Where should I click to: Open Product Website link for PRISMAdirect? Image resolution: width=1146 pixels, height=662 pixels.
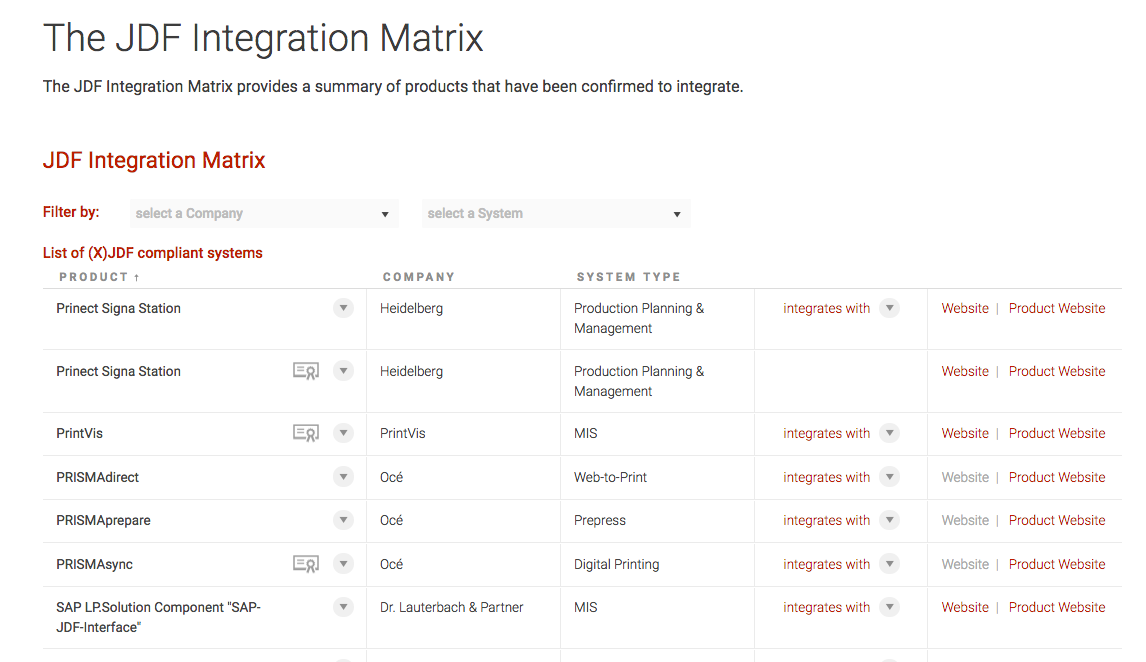pos(1057,477)
